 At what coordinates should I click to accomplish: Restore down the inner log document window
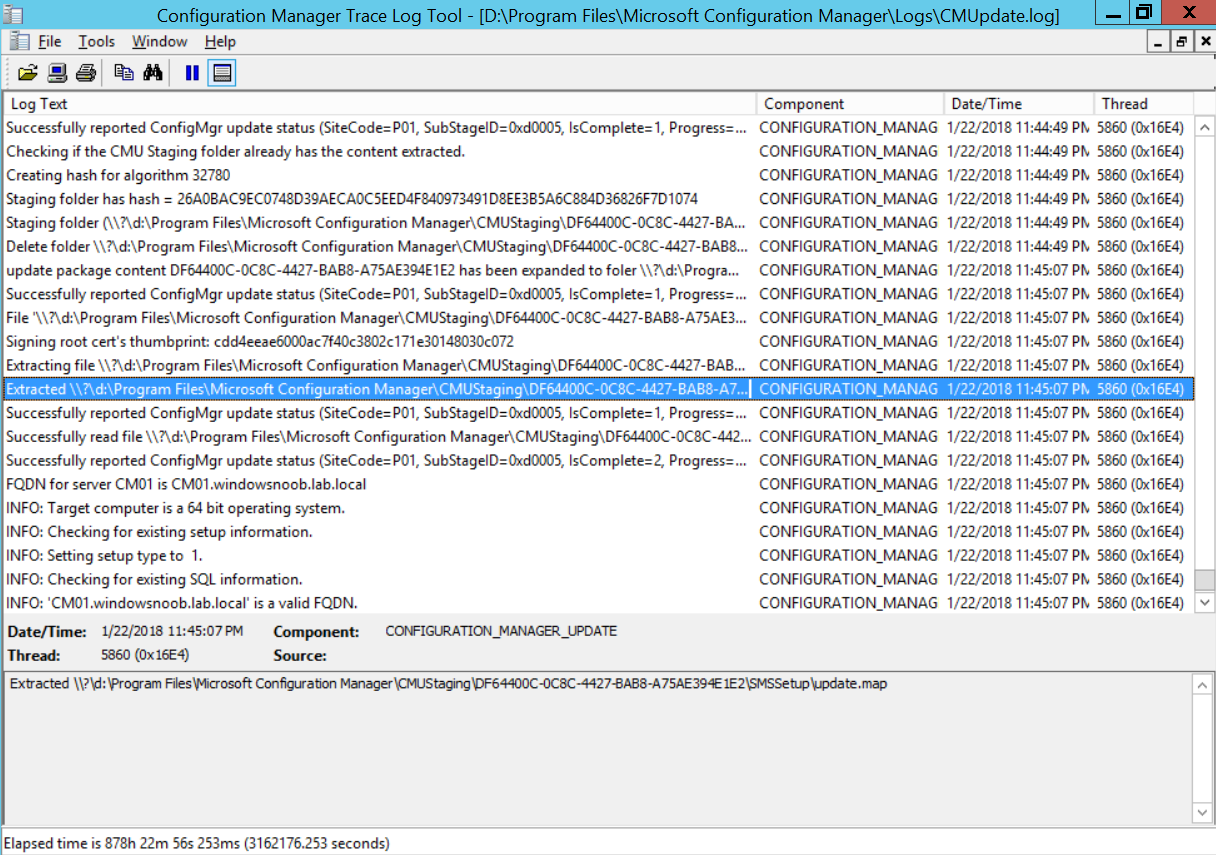click(x=1181, y=41)
